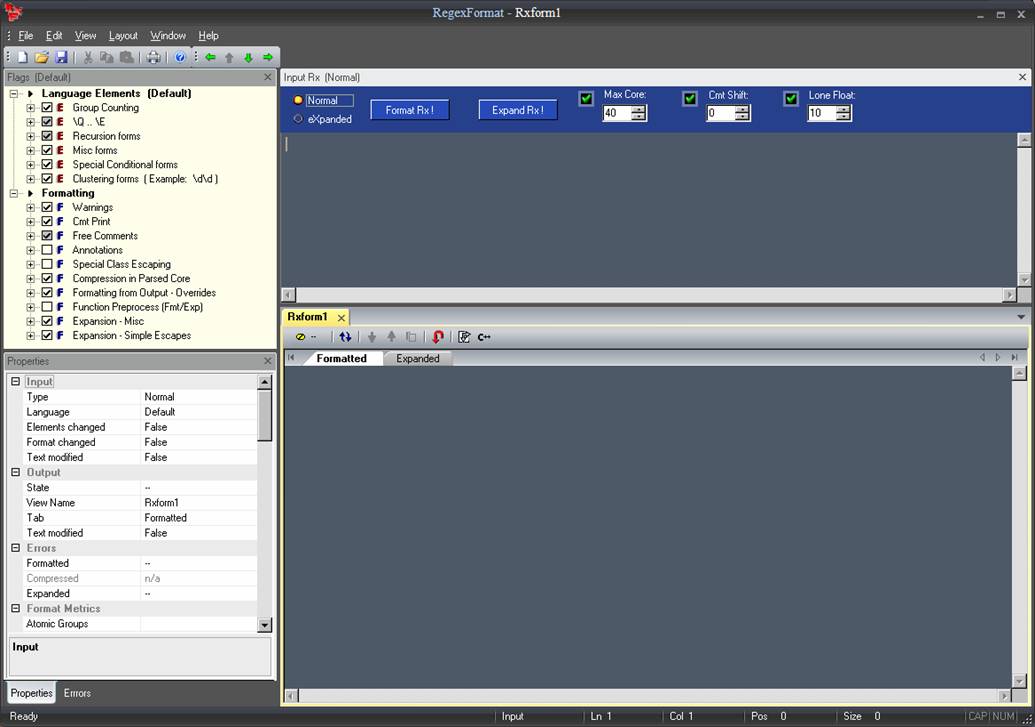Enable Function Preprocess (Fmt/Exp) checkbox
The width and height of the screenshot is (1035, 727).
click(47, 307)
